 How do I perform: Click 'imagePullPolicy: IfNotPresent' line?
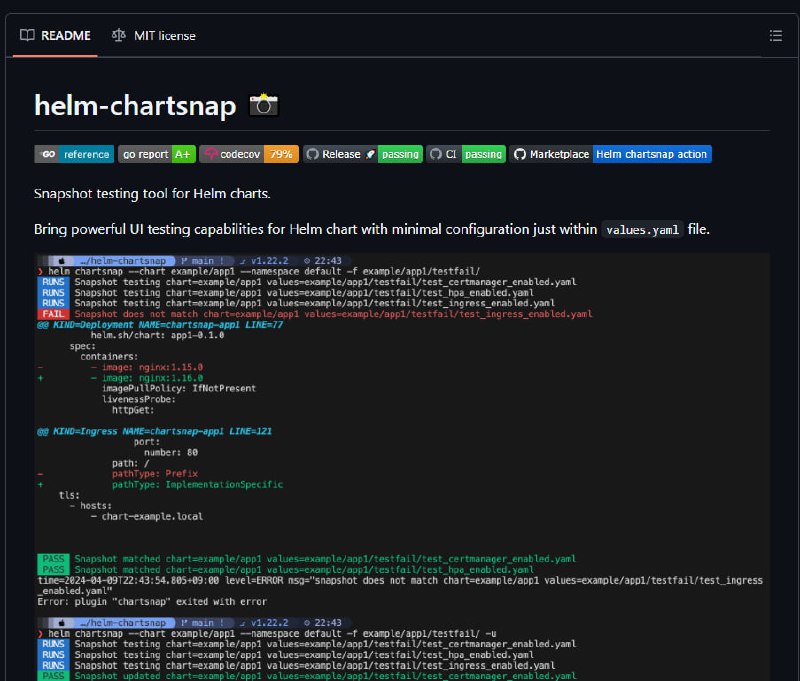pyautogui.click(x=179, y=389)
